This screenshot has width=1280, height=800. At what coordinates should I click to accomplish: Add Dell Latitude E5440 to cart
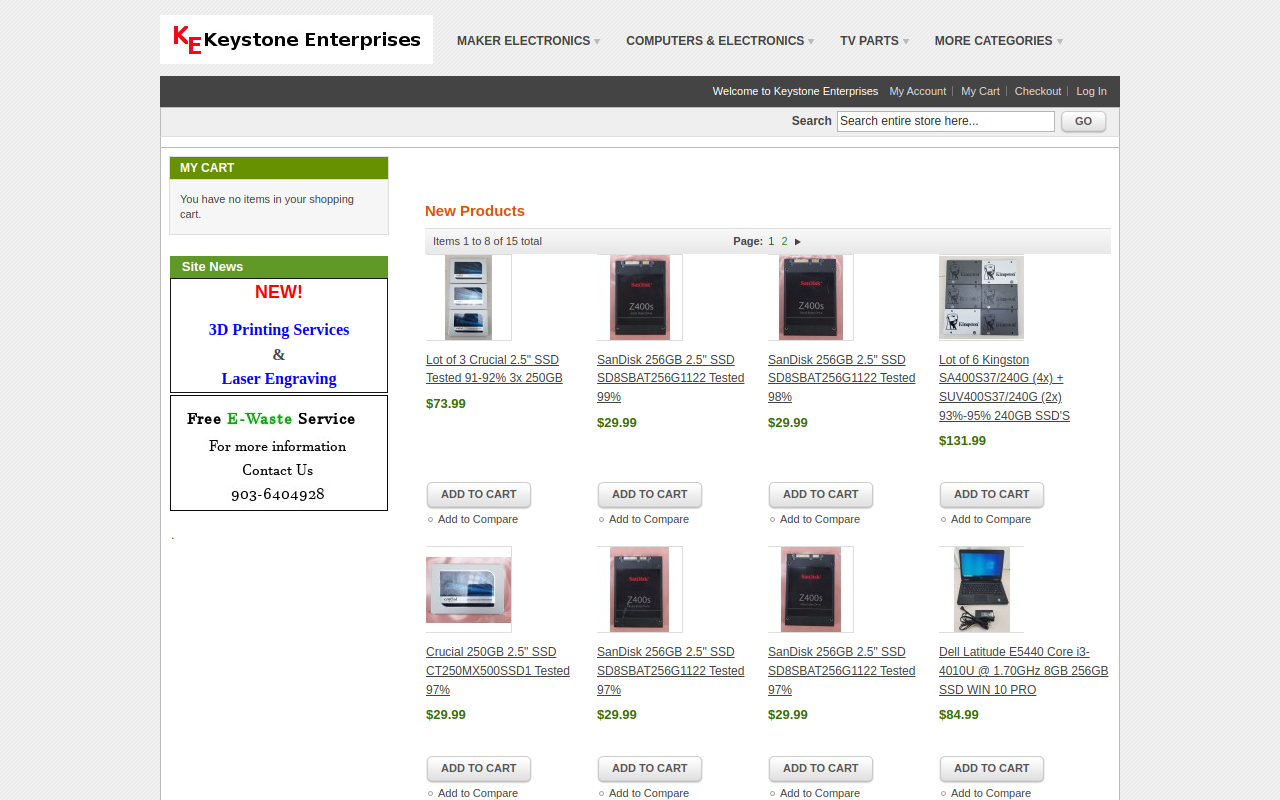pyautogui.click(x=992, y=769)
